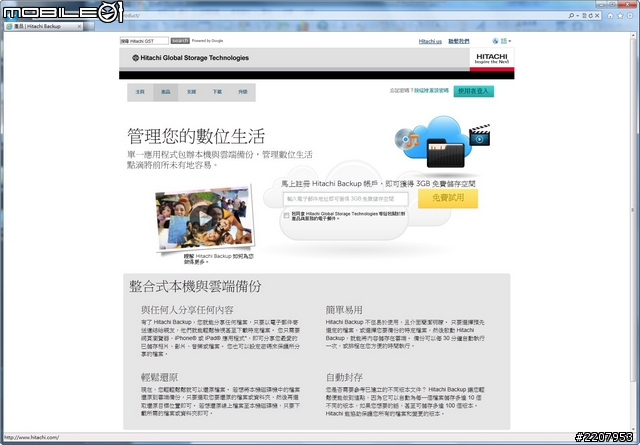Click the HITACHI Inspire the Next logo
The image size is (640, 445).
492,58
